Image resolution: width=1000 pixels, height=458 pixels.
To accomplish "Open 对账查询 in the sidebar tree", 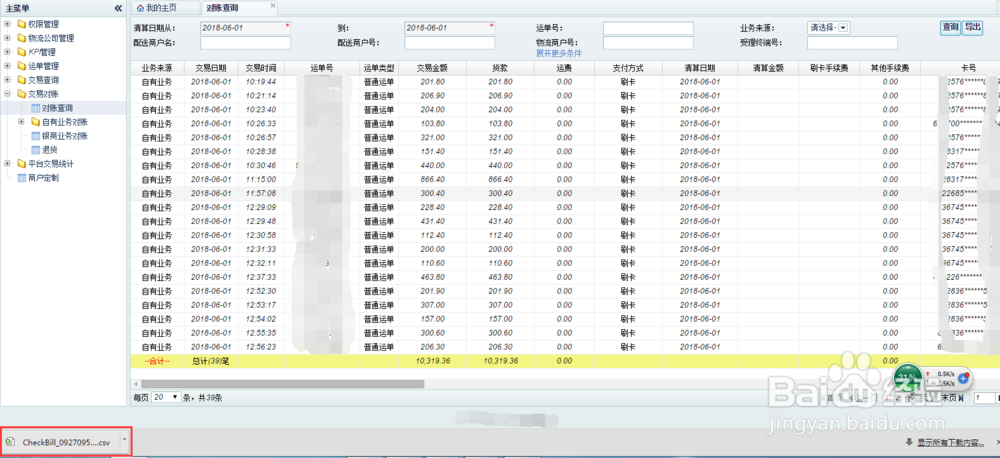I will (57, 108).
